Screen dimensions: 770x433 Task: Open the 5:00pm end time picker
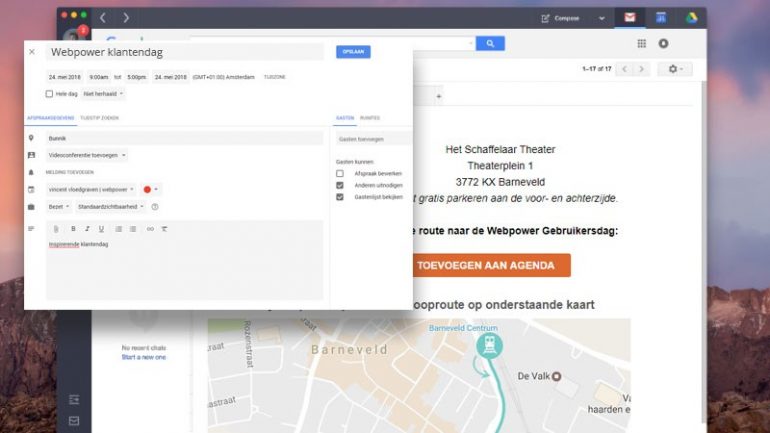tap(137, 77)
